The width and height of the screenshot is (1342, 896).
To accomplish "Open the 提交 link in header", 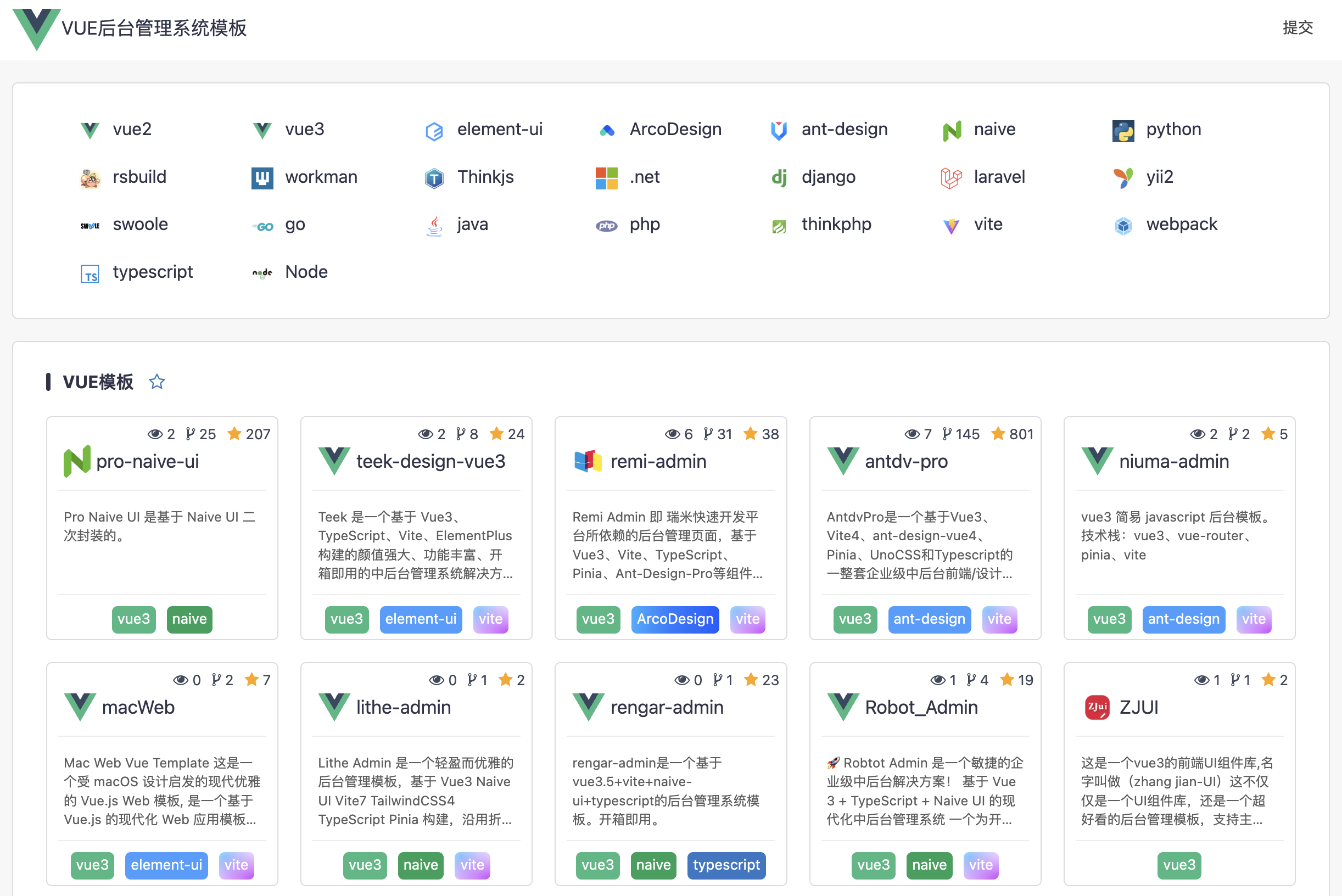I will (x=1297, y=27).
